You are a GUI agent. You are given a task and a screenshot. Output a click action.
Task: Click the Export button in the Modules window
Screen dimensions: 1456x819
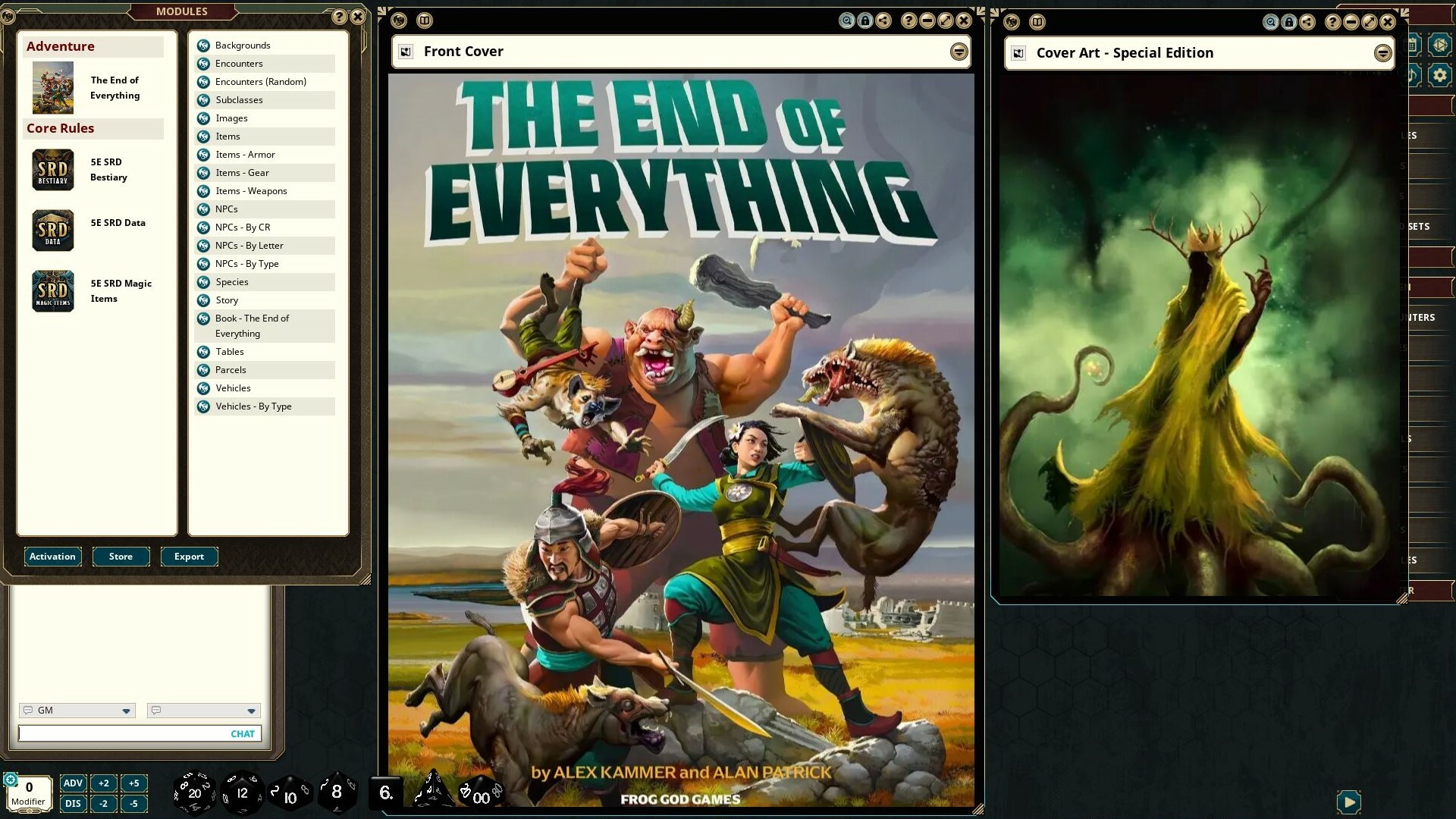tap(189, 556)
